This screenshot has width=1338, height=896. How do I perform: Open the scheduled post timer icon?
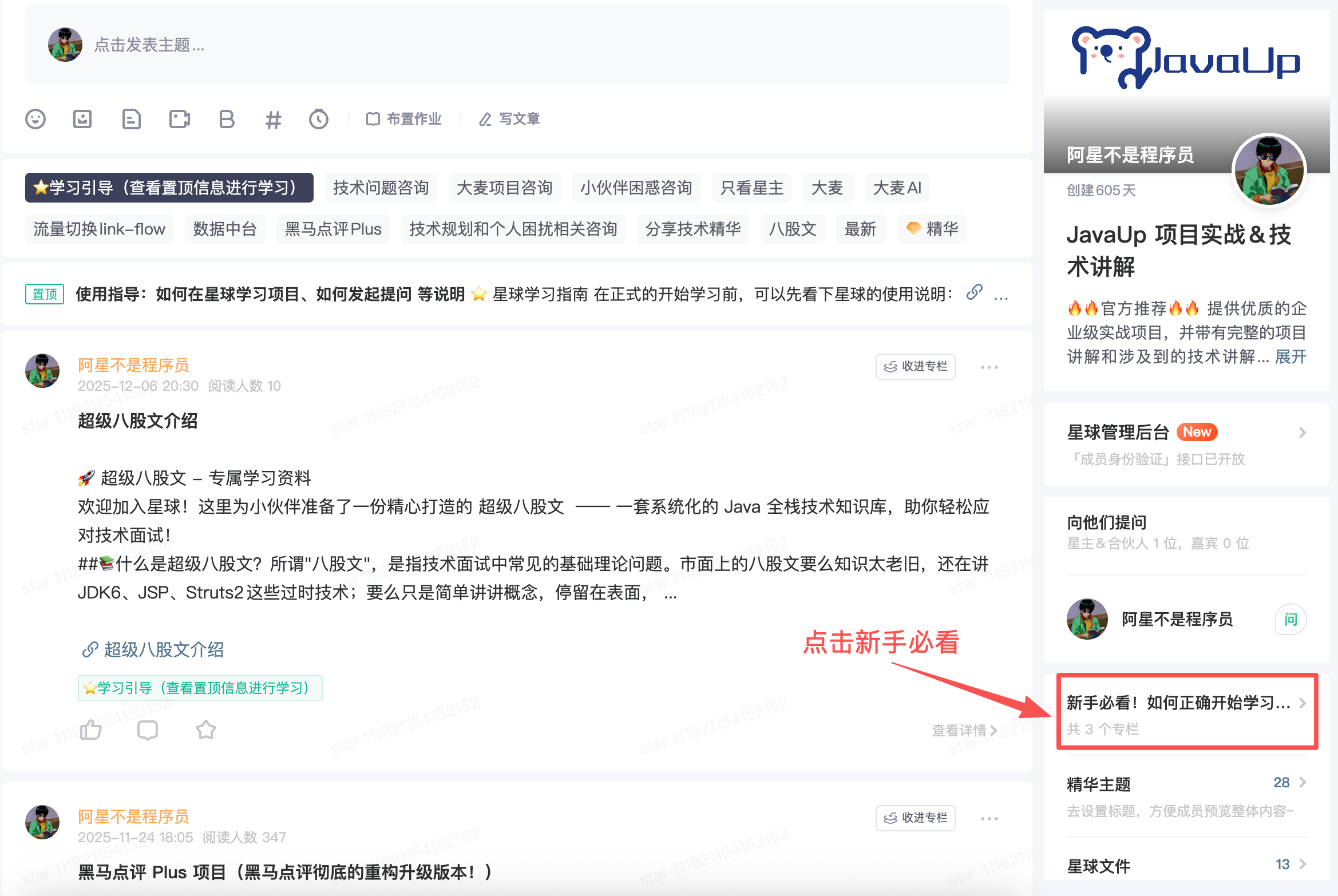(x=319, y=119)
